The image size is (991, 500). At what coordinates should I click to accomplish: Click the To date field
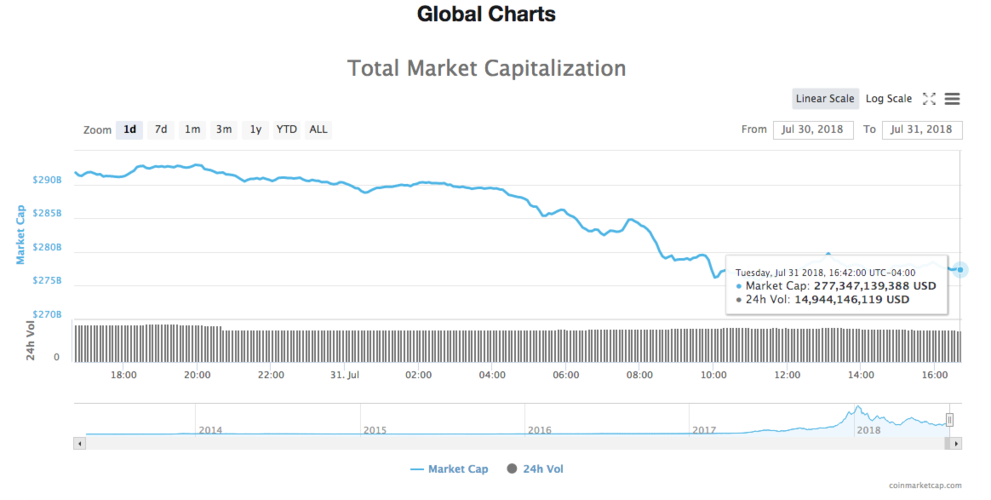922,130
